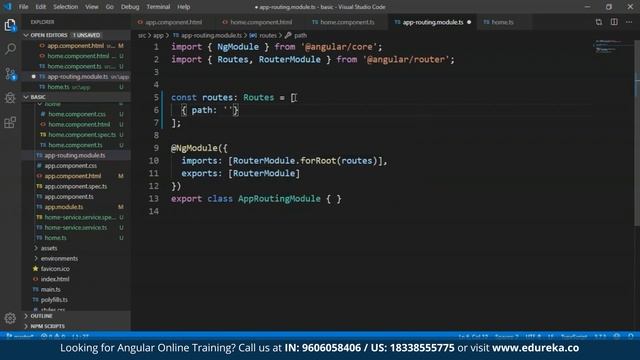640x360 pixels.
Task: Open the editor More Actions ellipsis
Action: click(x=629, y=22)
